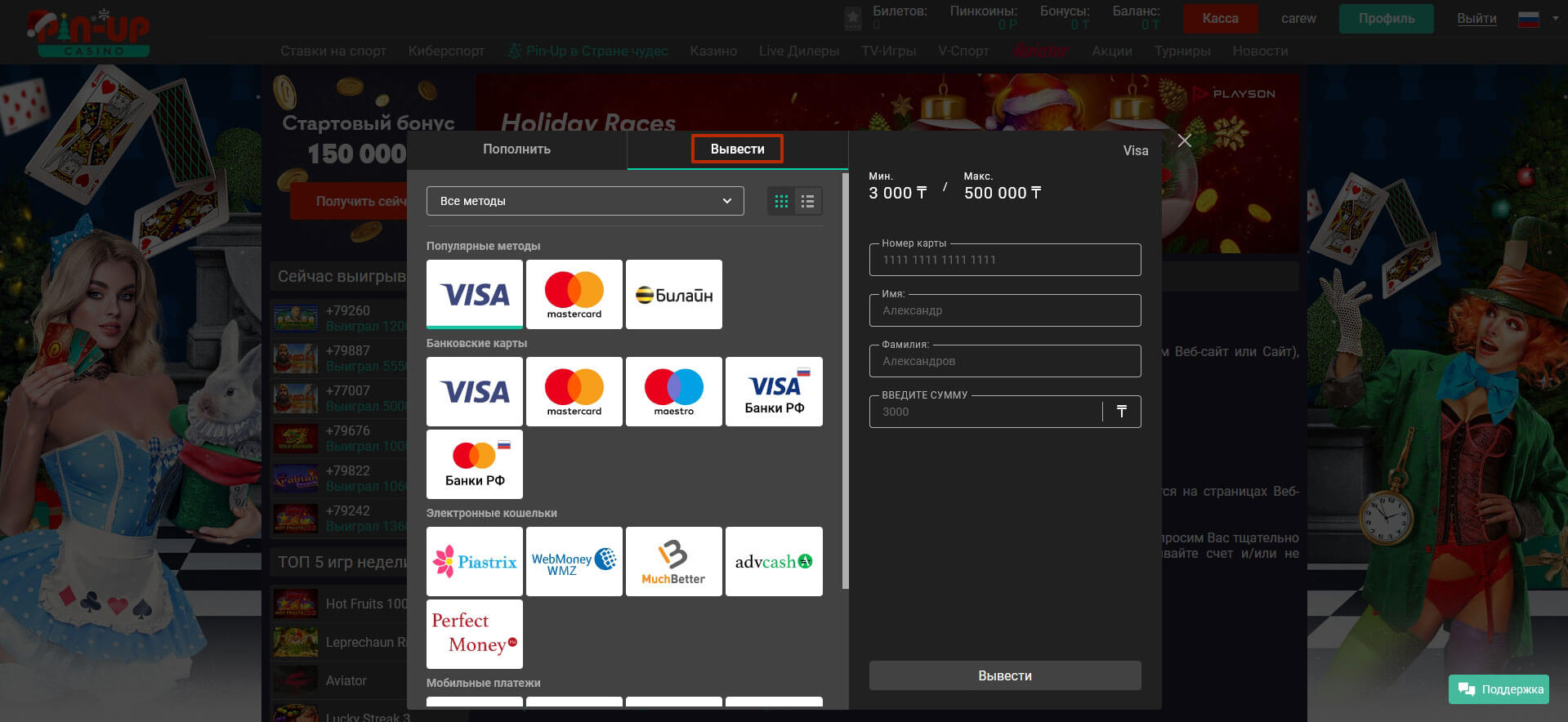Image resolution: width=1568 pixels, height=722 pixels.
Task: Click winner row +79242
Action: tap(339, 518)
